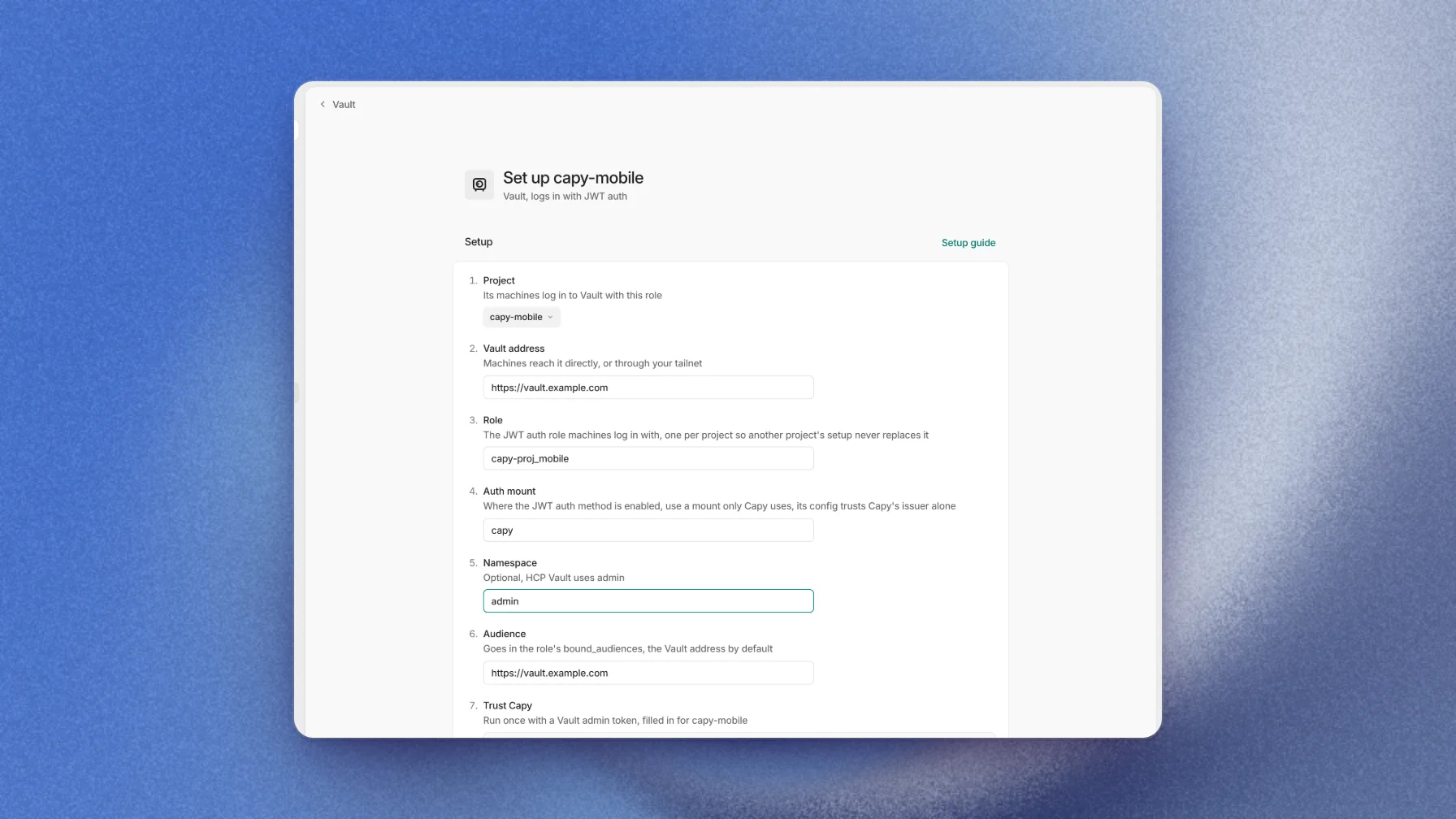The width and height of the screenshot is (1456, 819).
Task: Click the 'Set up capy-mobile' heading
Action: [573, 178]
